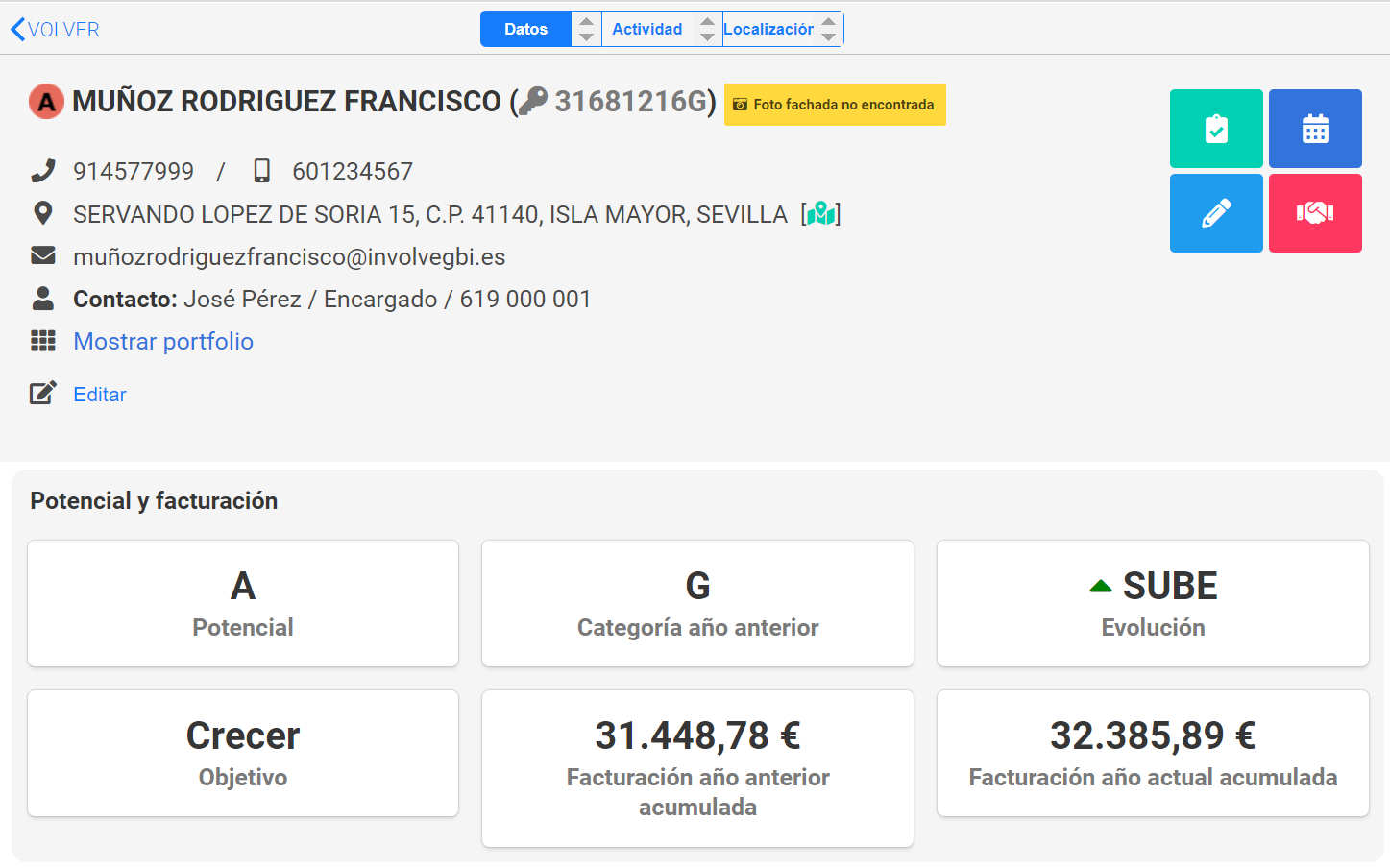Click the Potencial A card
The image size is (1390, 868).
[243, 604]
